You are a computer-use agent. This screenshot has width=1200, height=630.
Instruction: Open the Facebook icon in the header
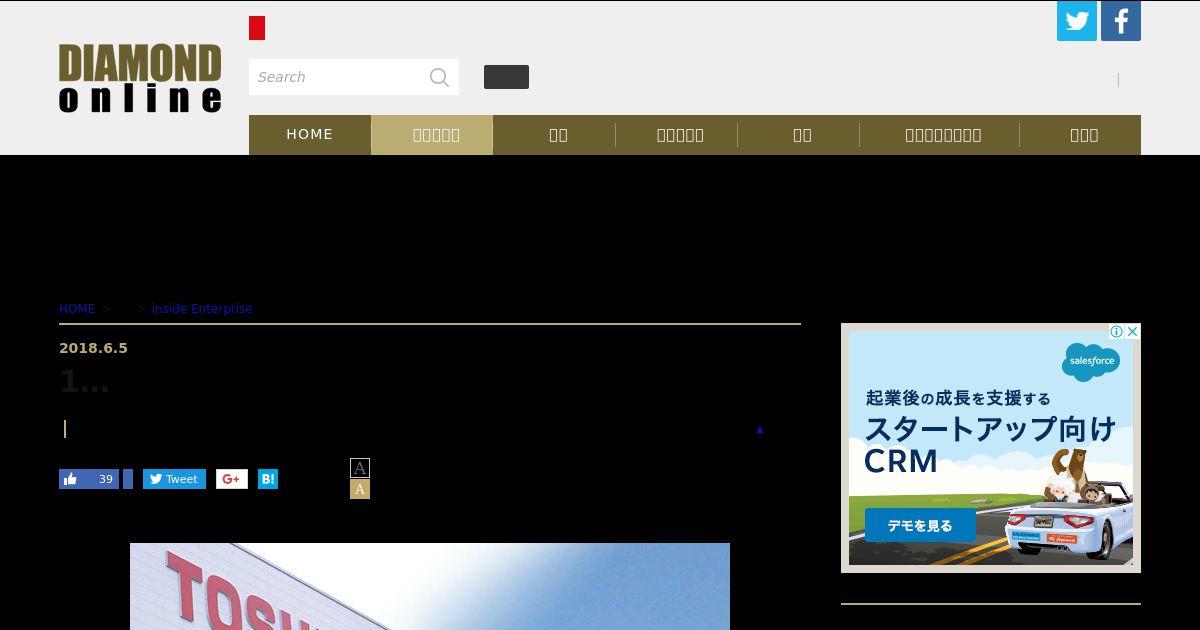(x=1121, y=21)
